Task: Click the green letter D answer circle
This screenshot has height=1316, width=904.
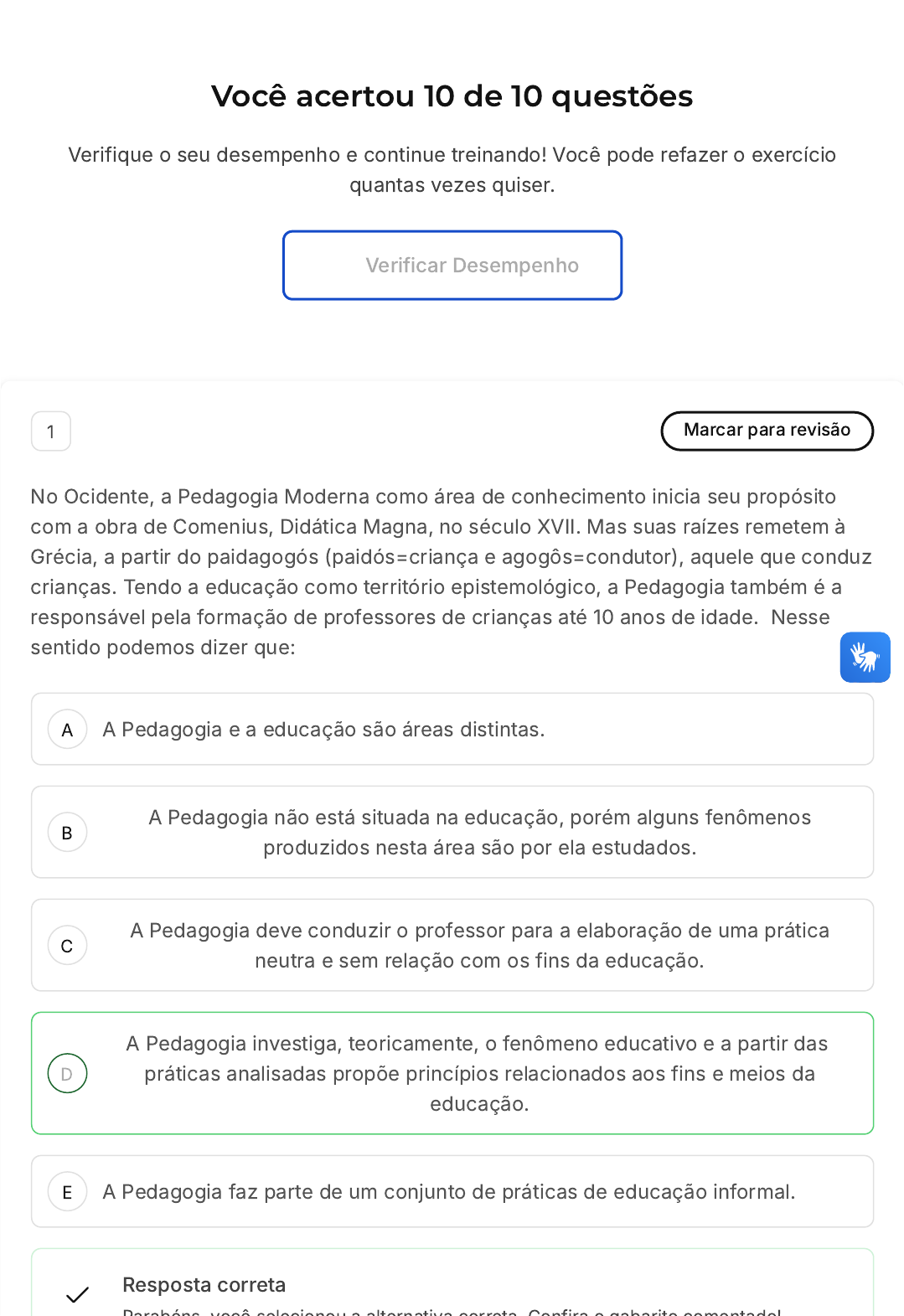Action: pos(68,1073)
